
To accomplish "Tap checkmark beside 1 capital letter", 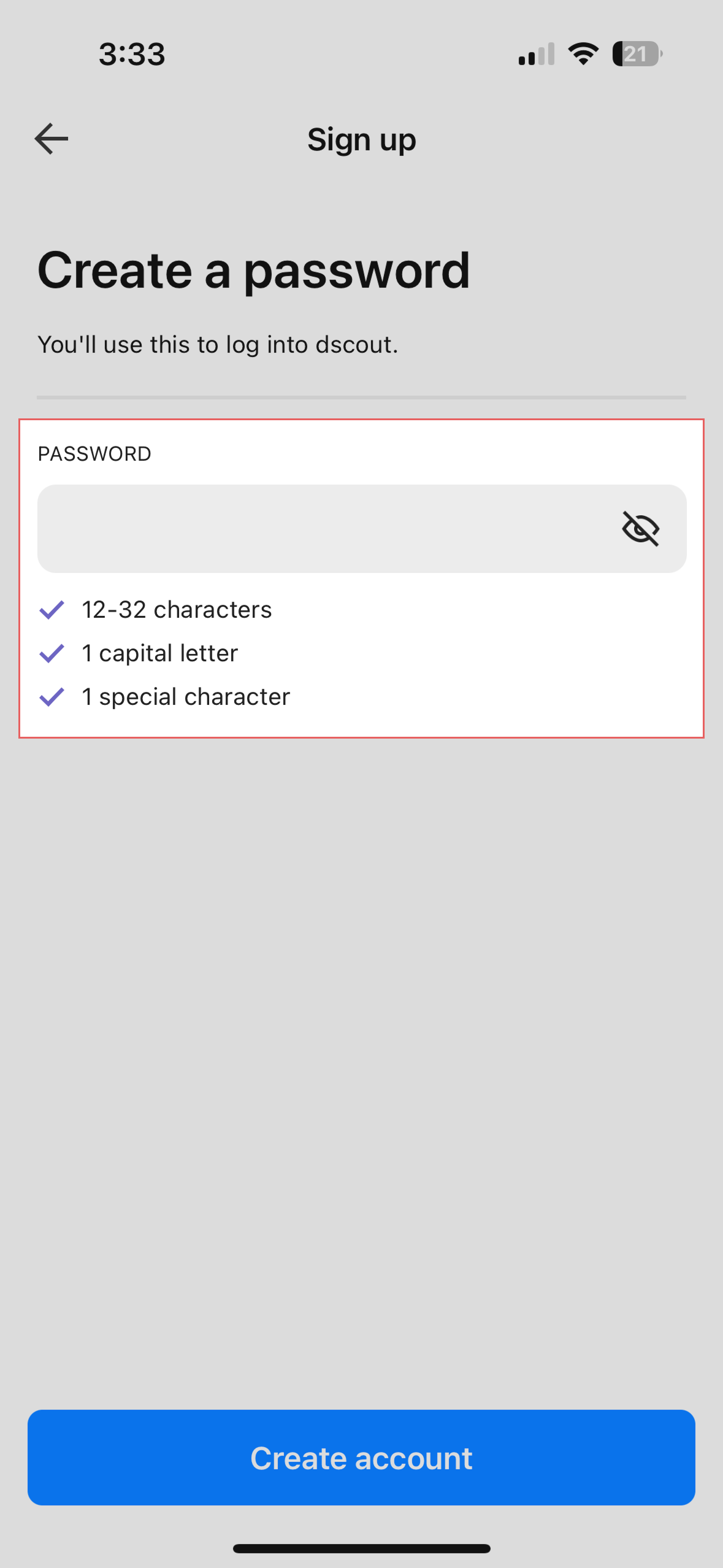I will (x=52, y=653).
